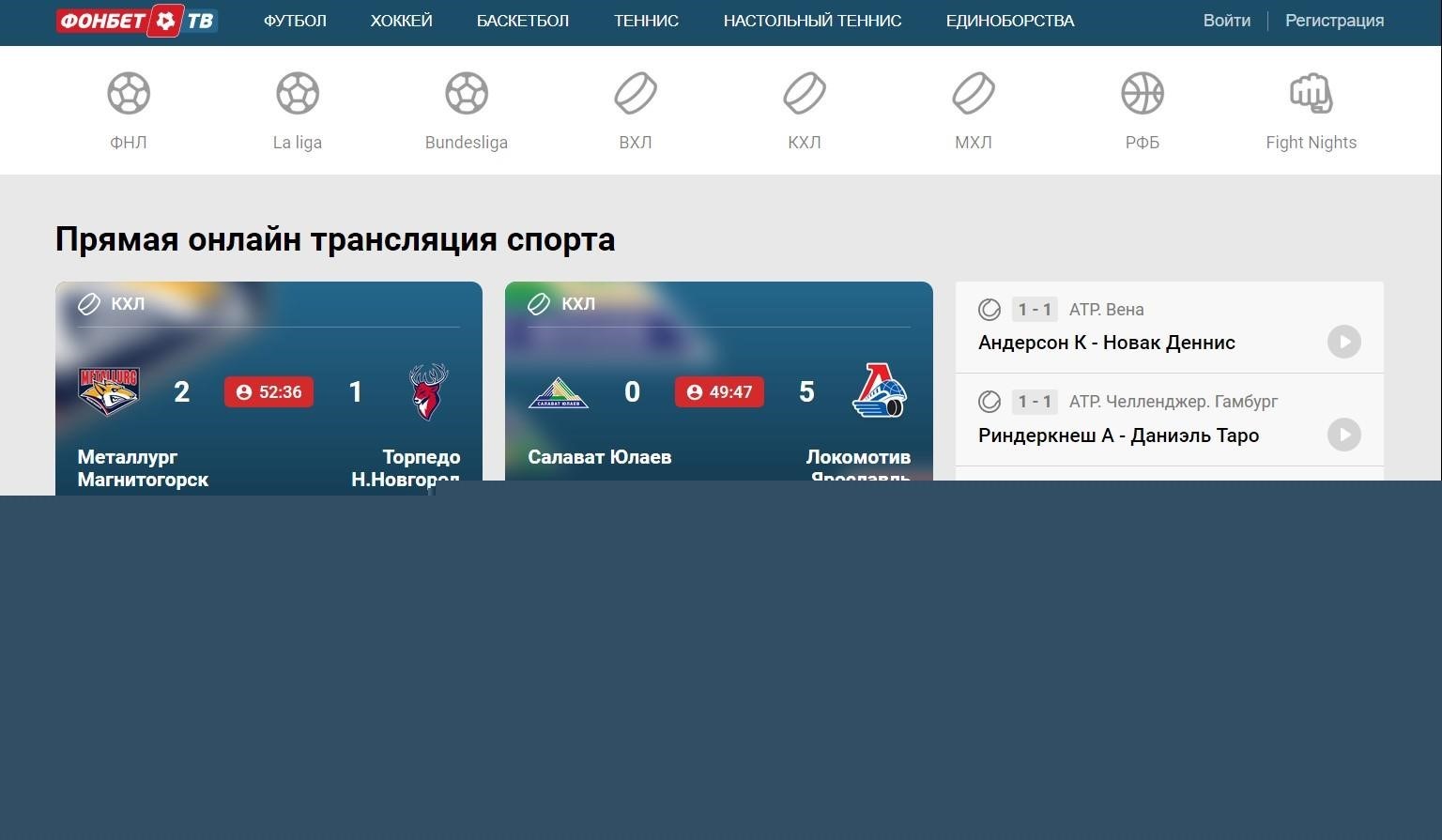
Task: Click the 1 - 1 score of Вена match
Action: click(x=1035, y=310)
